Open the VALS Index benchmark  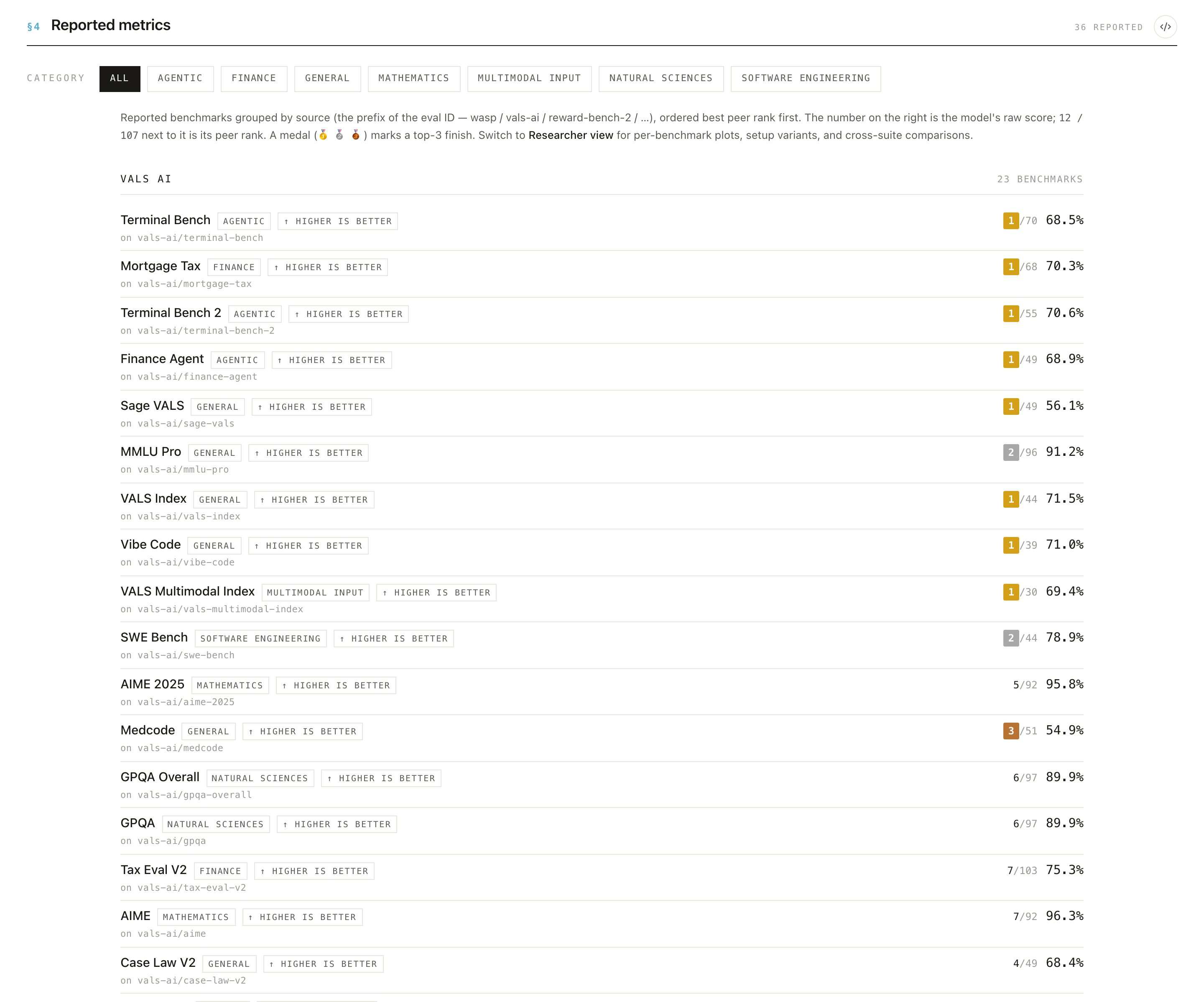602,506
